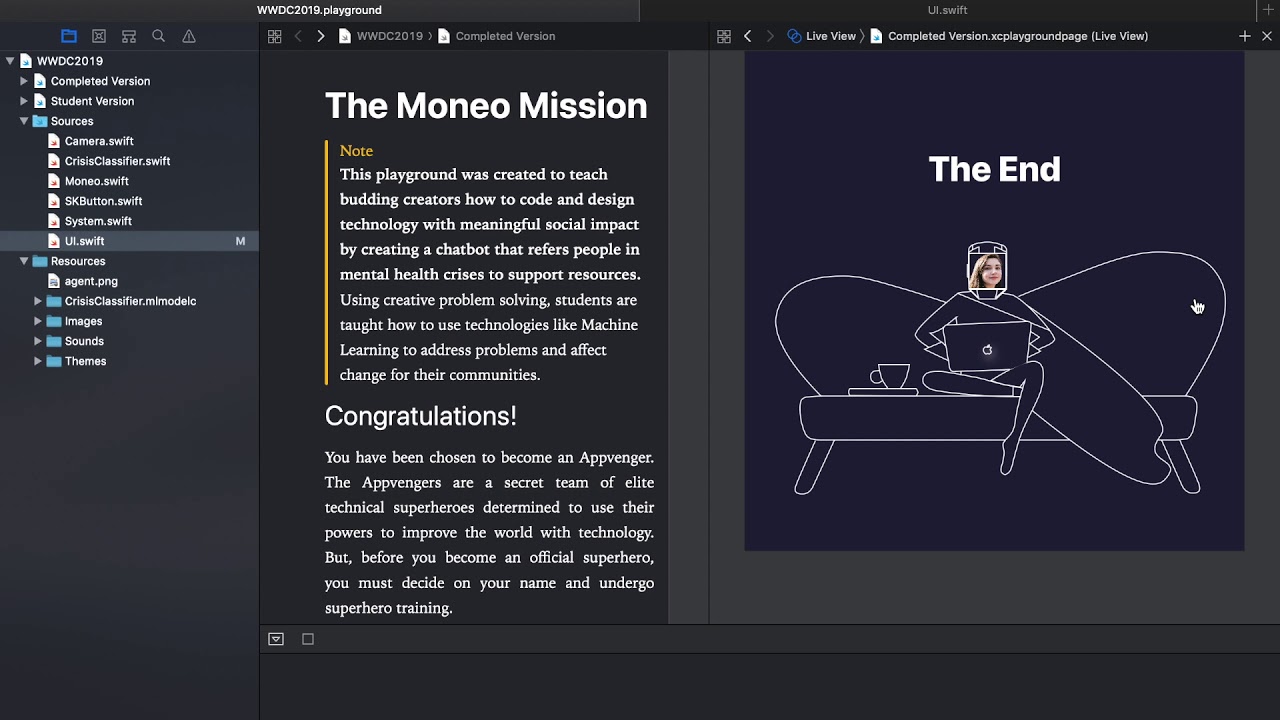This screenshot has width=1280, height=720.
Task: Expand the Images folder triangle
Action: [38, 321]
